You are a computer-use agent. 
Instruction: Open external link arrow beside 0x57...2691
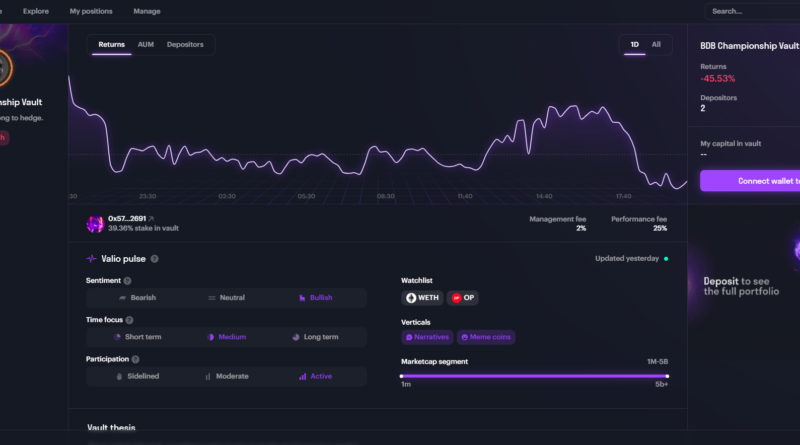pos(152,218)
